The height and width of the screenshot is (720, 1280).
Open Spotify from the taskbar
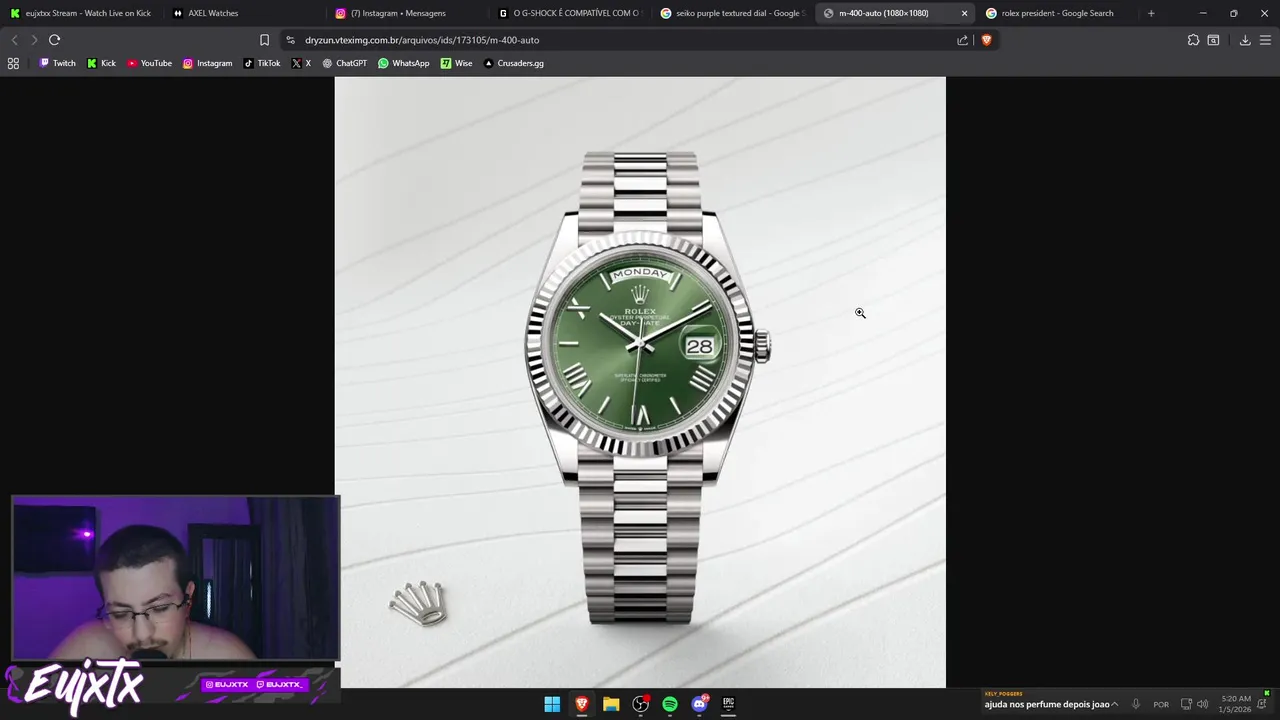click(670, 704)
